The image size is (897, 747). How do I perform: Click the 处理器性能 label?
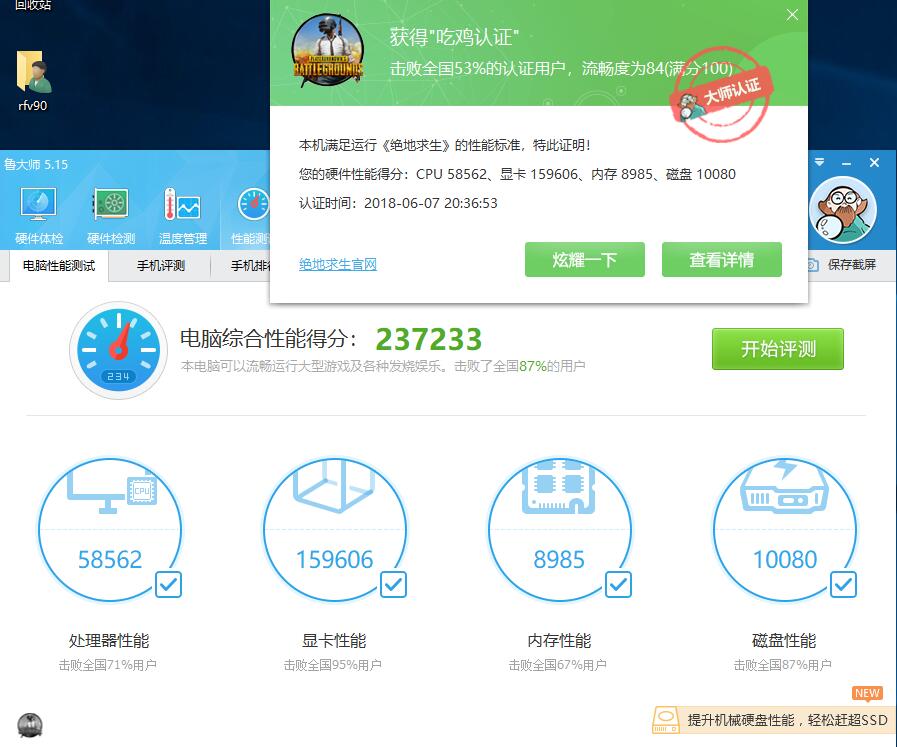[109, 641]
